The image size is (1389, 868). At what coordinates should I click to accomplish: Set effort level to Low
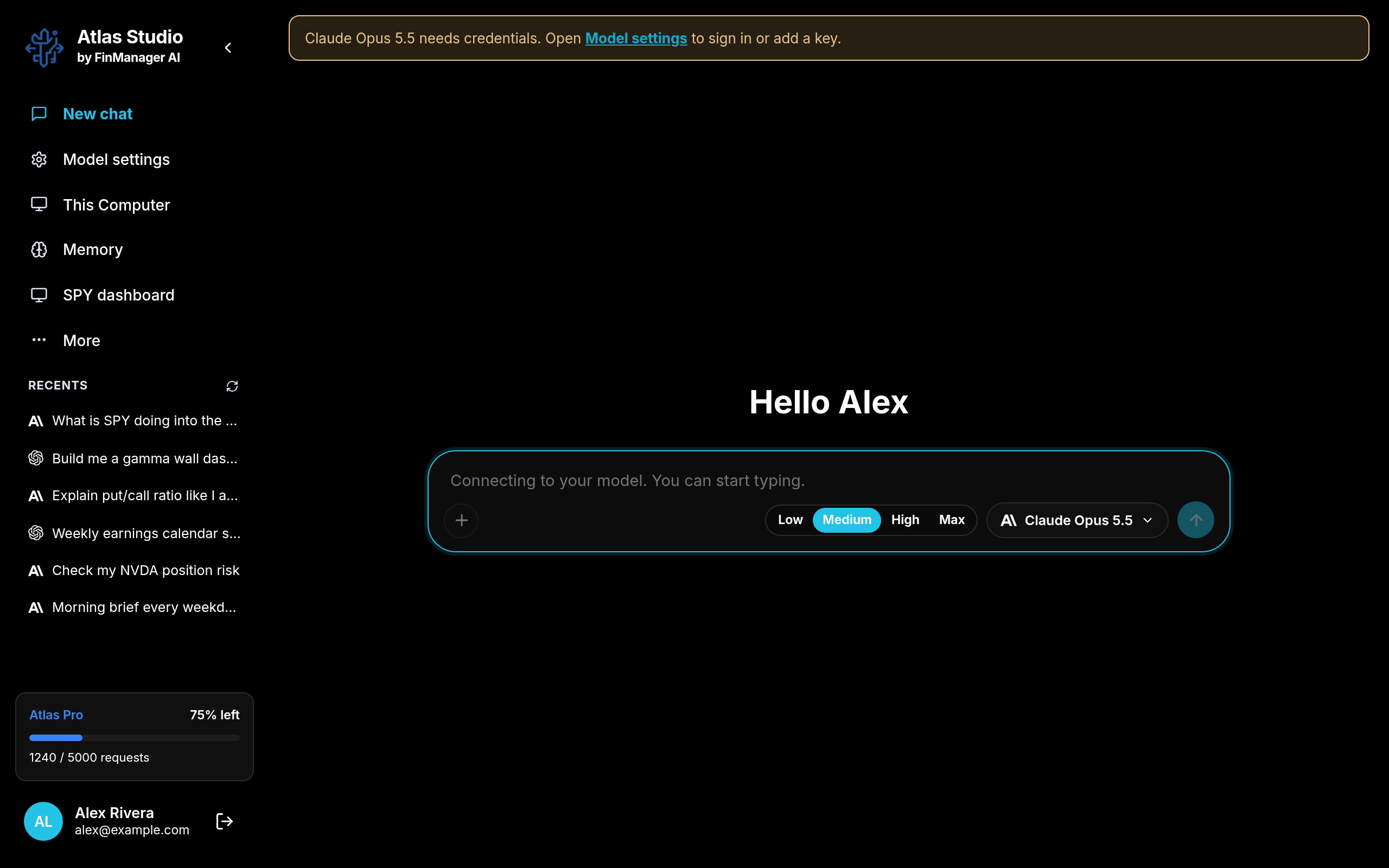click(790, 520)
